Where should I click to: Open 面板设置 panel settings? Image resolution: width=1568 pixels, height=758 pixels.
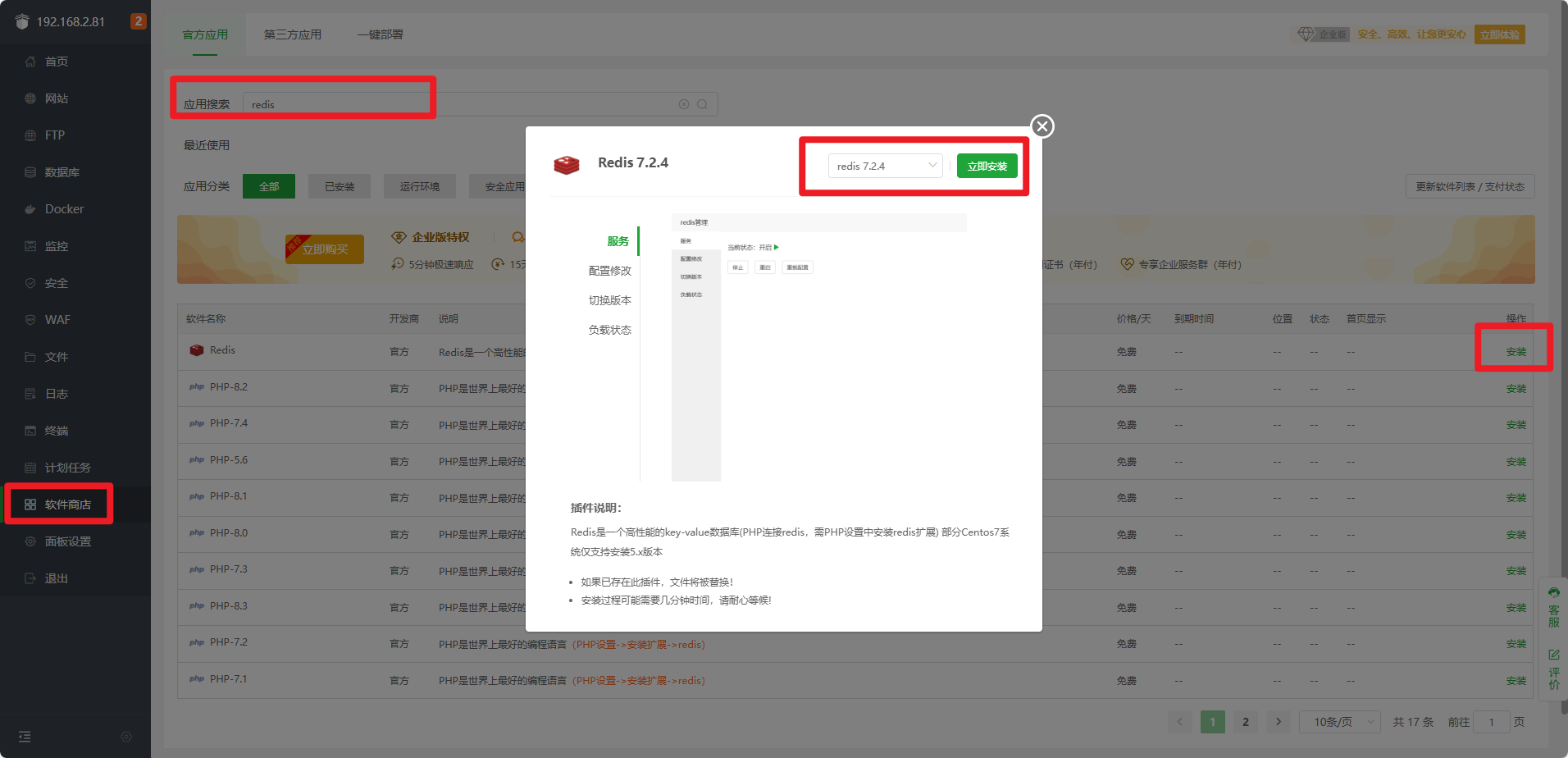click(x=67, y=541)
